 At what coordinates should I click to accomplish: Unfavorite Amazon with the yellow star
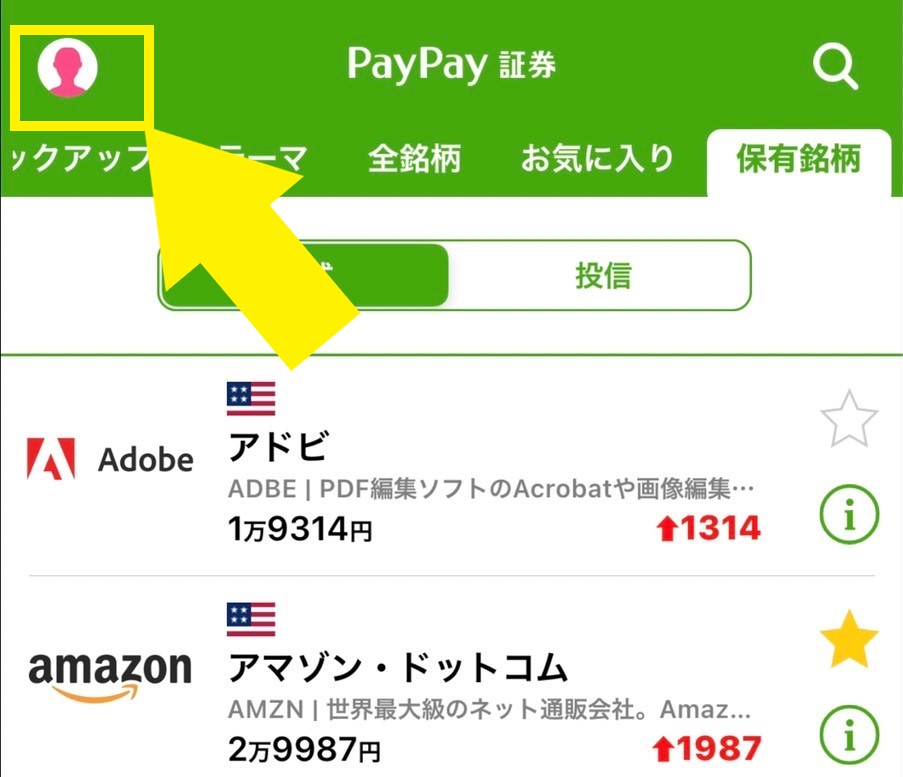tap(849, 639)
